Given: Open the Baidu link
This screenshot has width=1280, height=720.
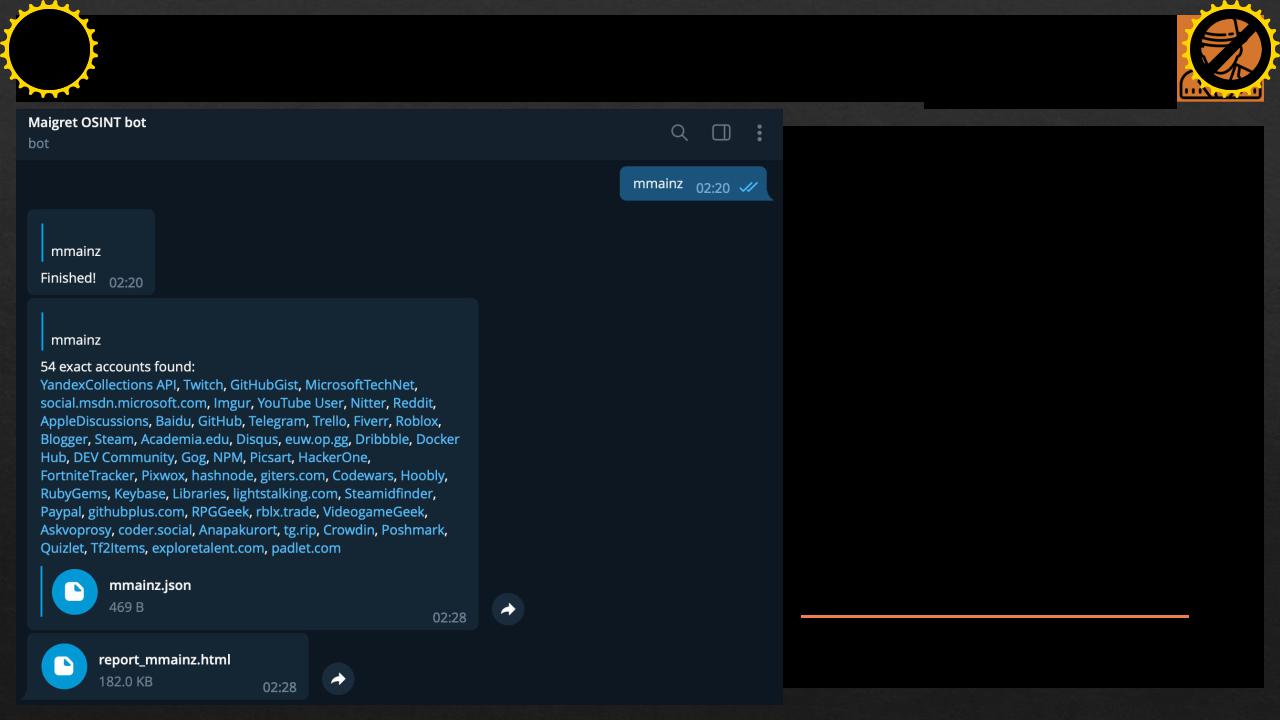Looking at the screenshot, I should pos(173,421).
